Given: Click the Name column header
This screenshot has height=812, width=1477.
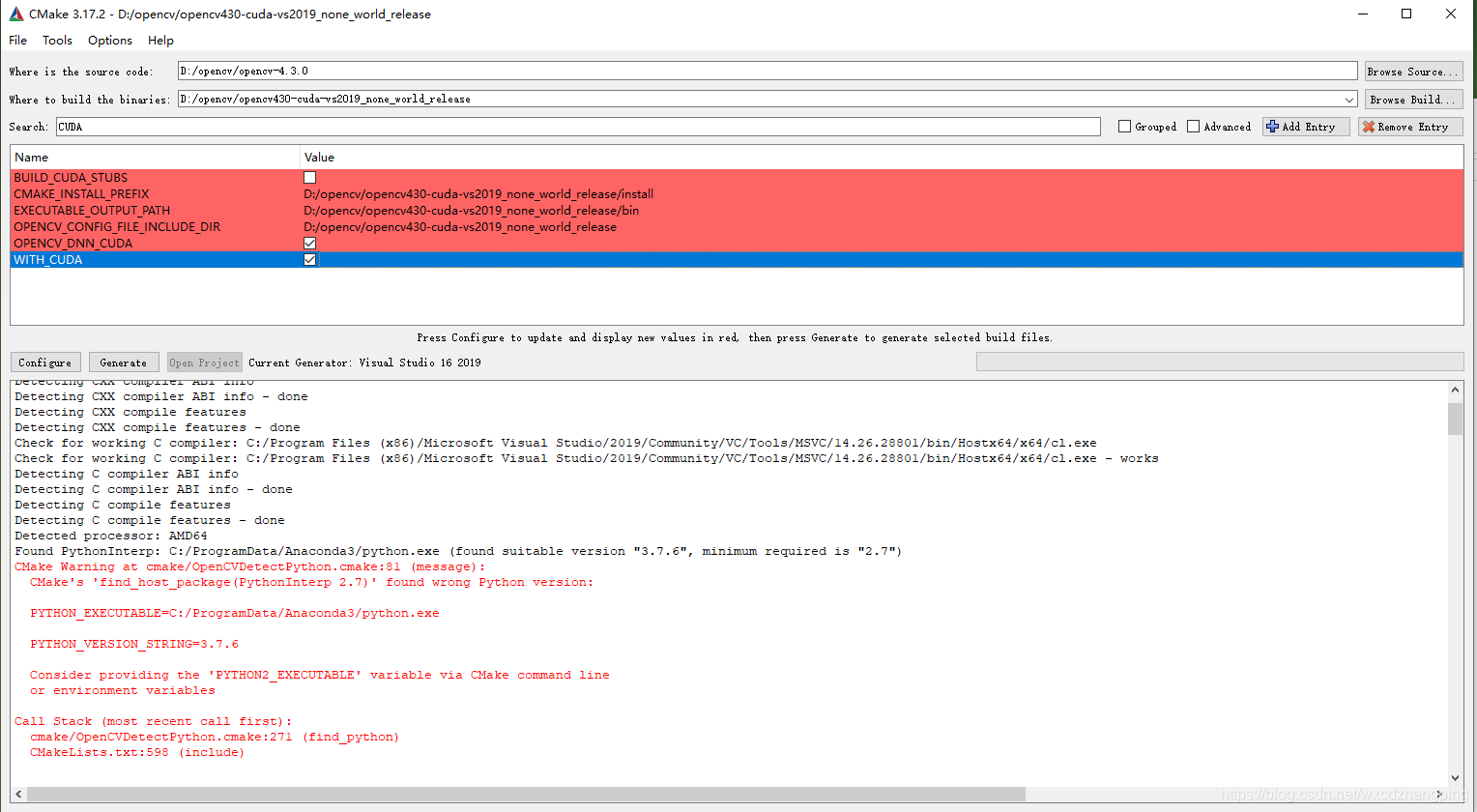Looking at the screenshot, I should [x=155, y=158].
